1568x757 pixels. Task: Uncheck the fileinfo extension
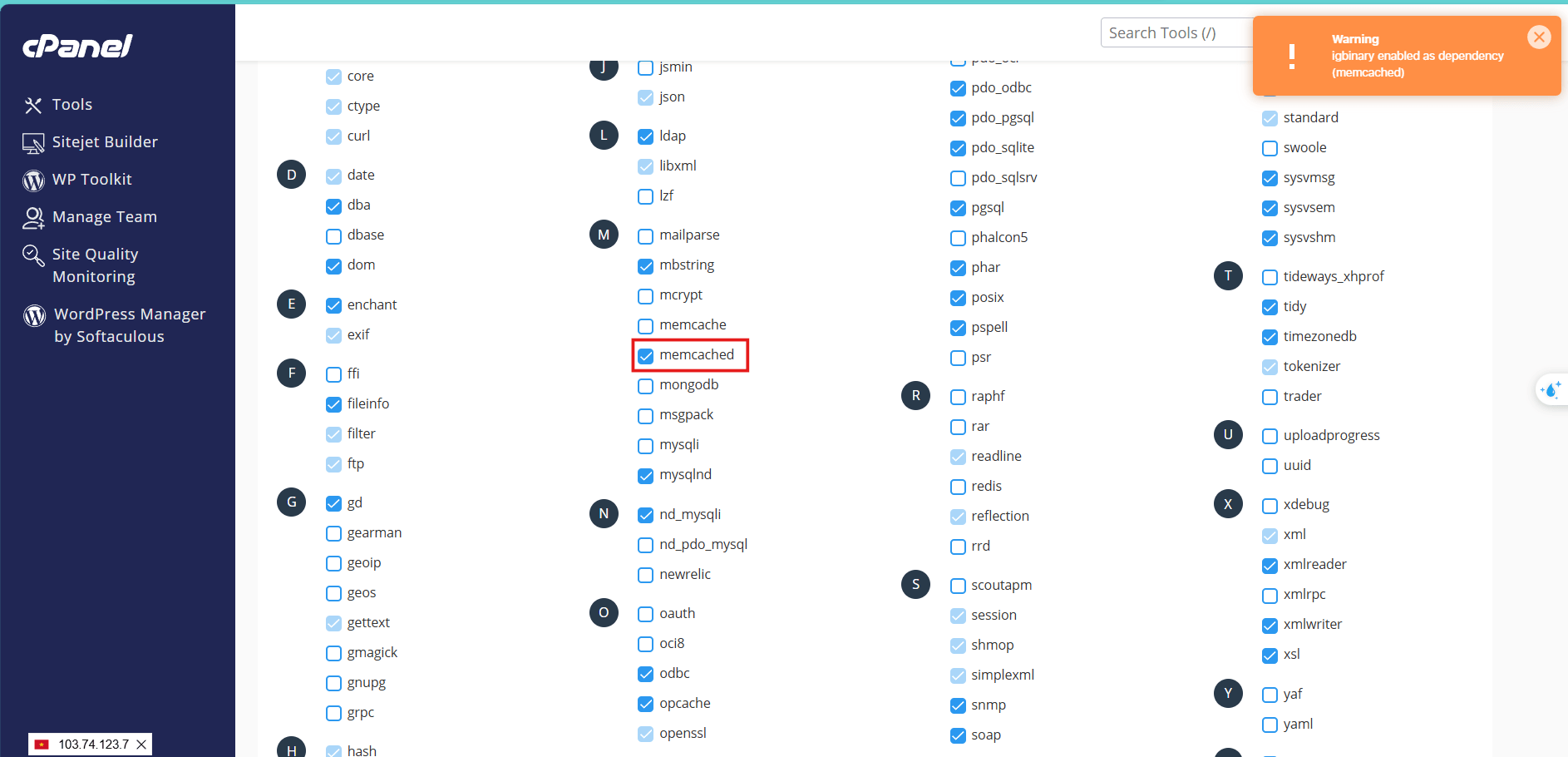pyautogui.click(x=333, y=405)
